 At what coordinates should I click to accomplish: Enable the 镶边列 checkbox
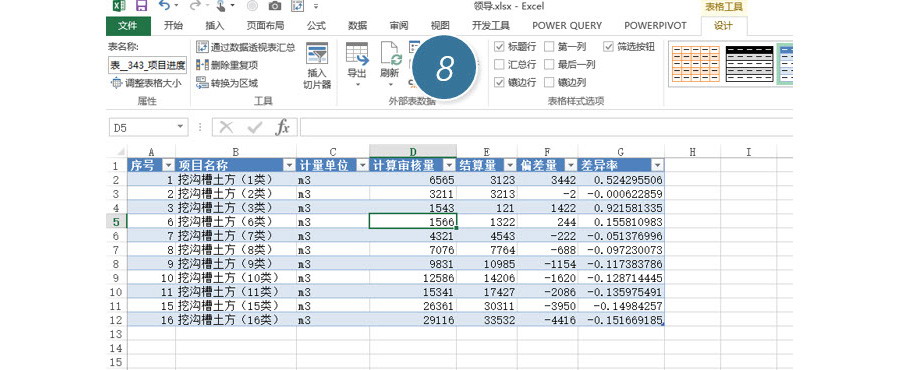tap(549, 83)
